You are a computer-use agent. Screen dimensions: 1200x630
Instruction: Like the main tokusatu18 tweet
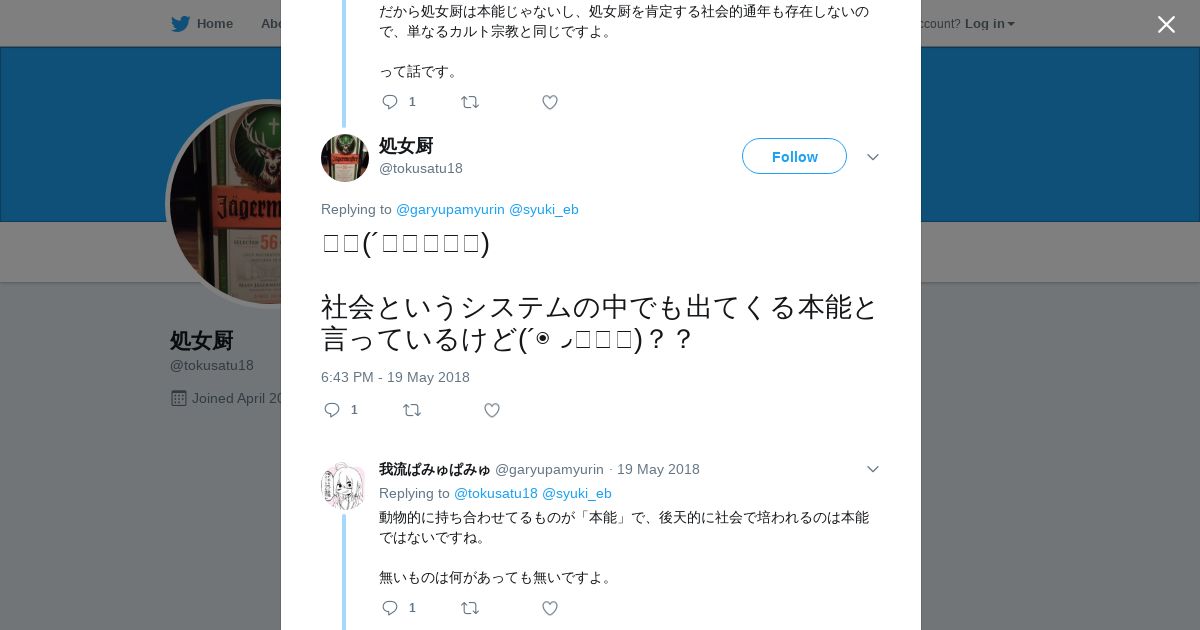(492, 410)
